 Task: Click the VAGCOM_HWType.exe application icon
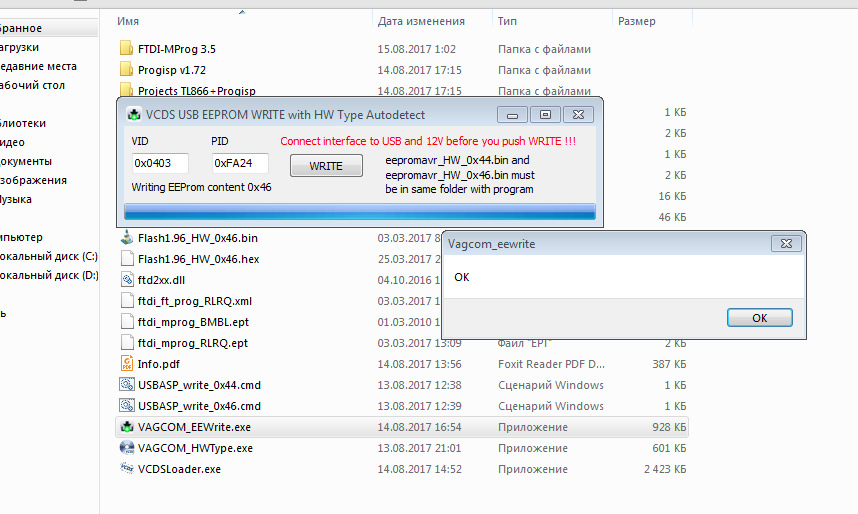point(126,447)
